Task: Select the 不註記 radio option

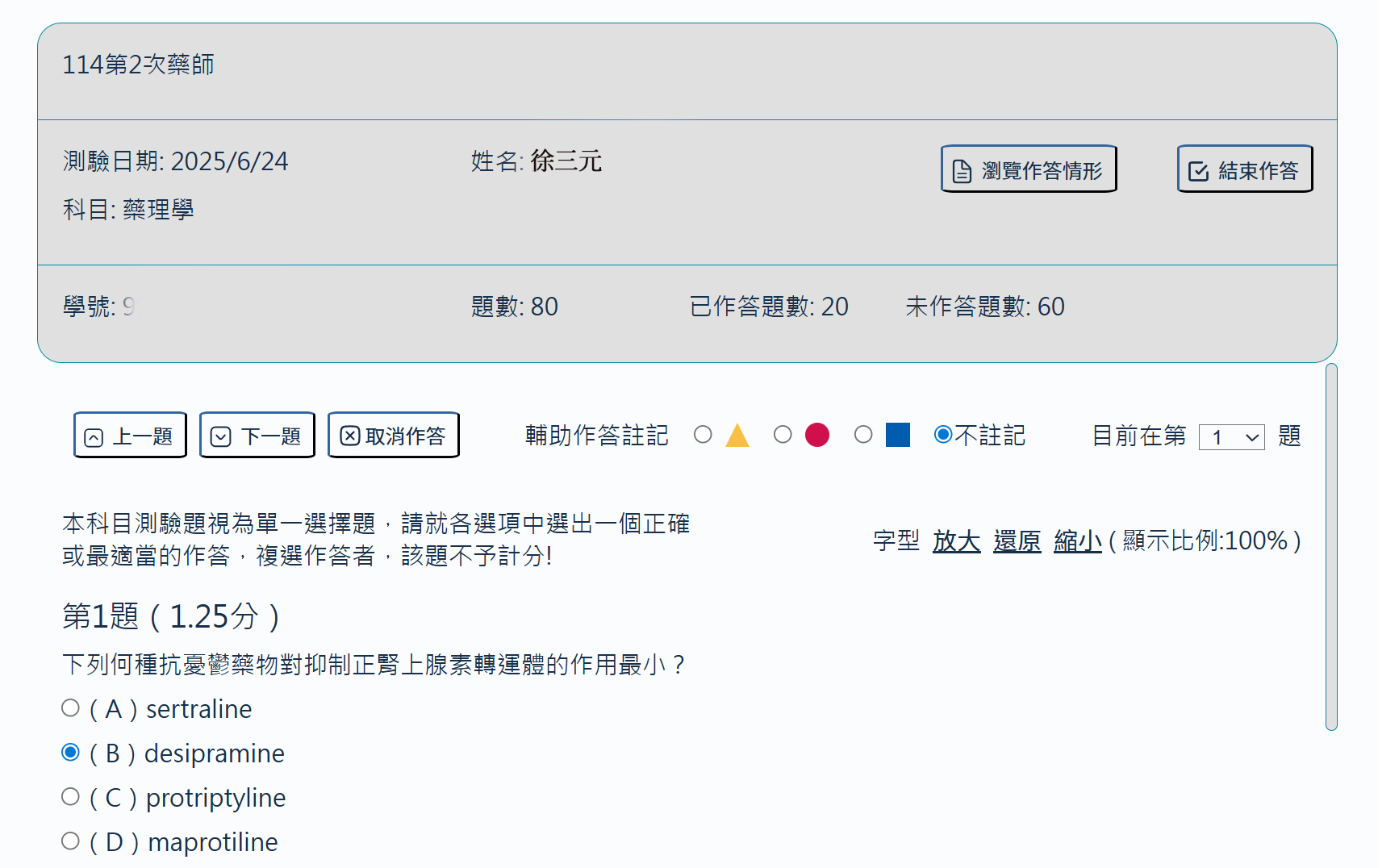Action: click(x=942, y=435)
